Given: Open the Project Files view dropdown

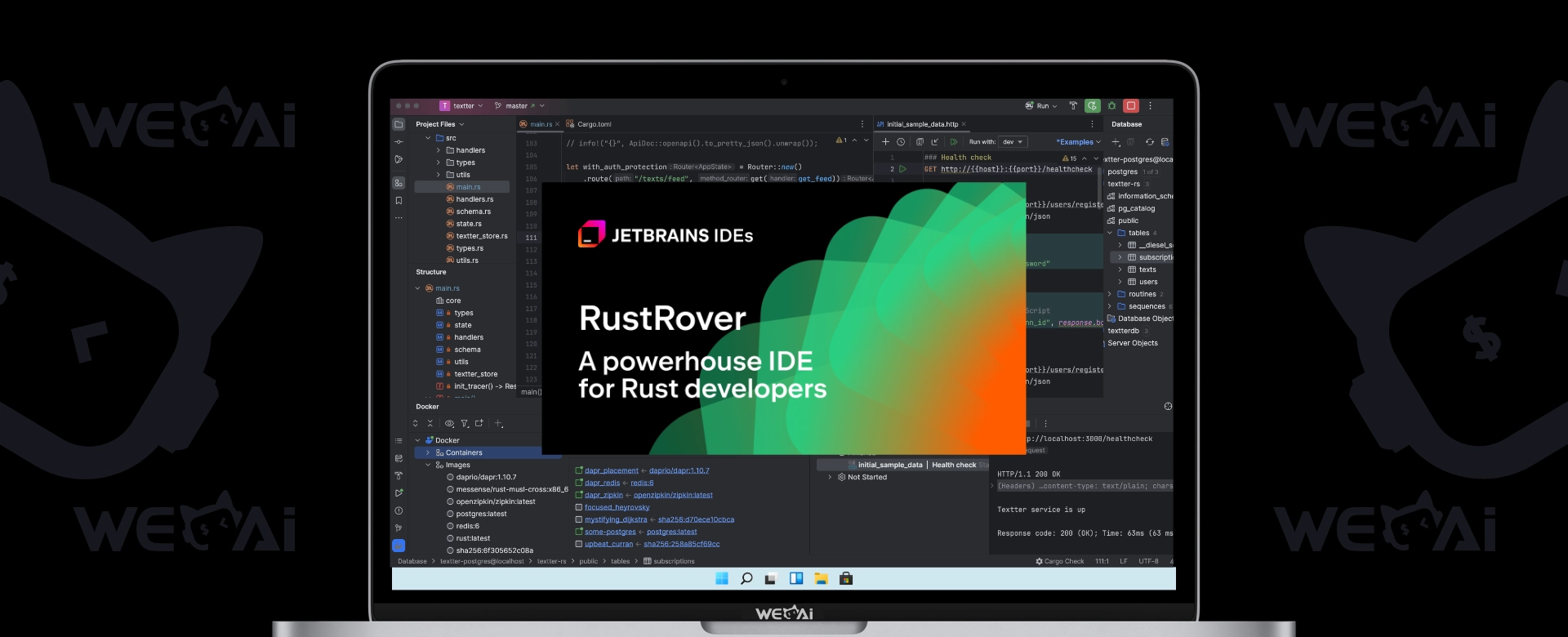Looking at the screenshot, I should click(439, 124).
